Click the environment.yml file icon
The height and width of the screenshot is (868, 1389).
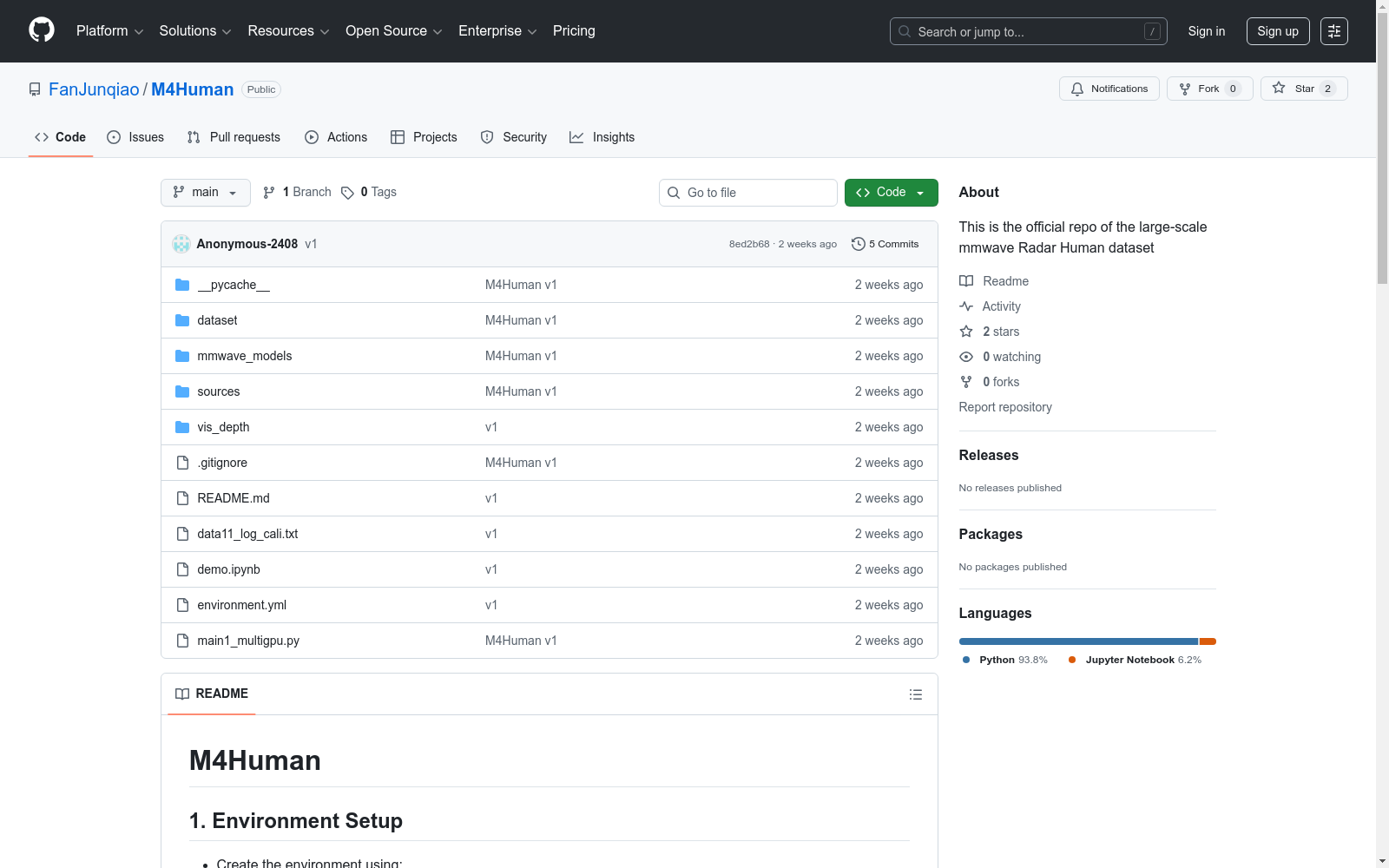[x=182, y=605]
